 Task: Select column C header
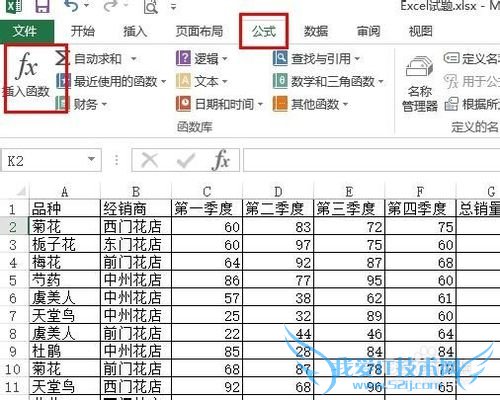tap(207, 192)
